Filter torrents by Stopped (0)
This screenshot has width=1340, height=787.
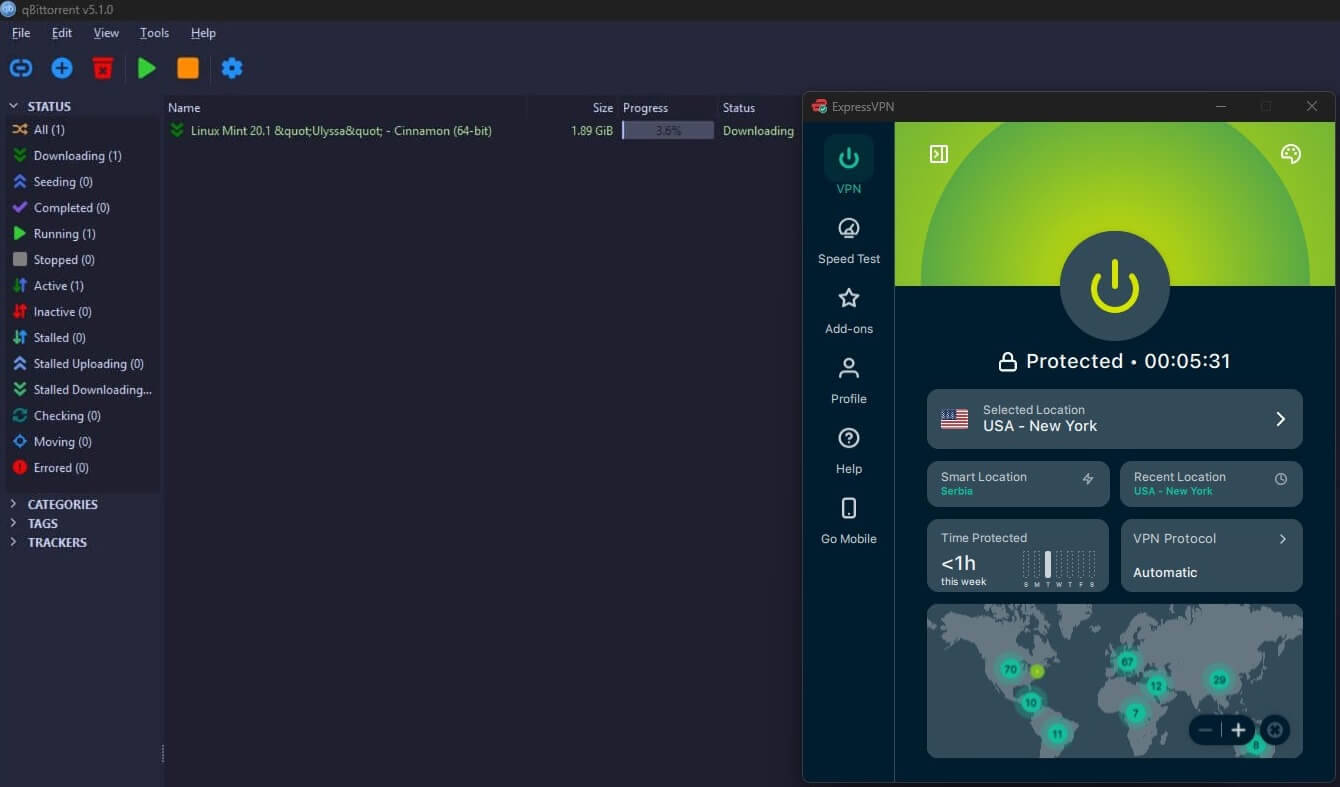tap(80, 260)
